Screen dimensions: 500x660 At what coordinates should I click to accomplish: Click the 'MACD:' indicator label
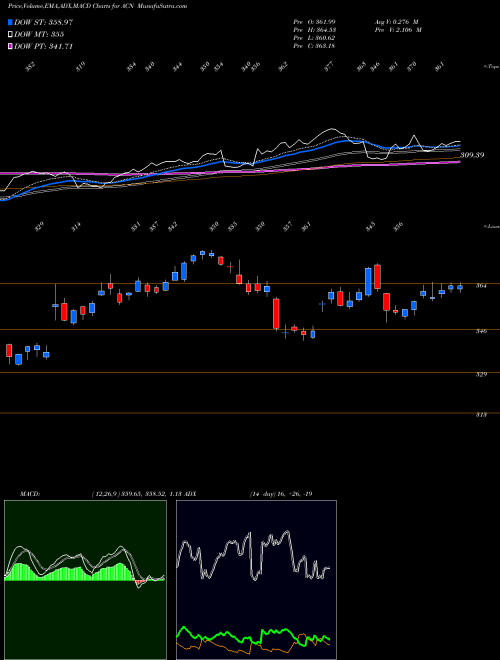click(x=29, y=494)
